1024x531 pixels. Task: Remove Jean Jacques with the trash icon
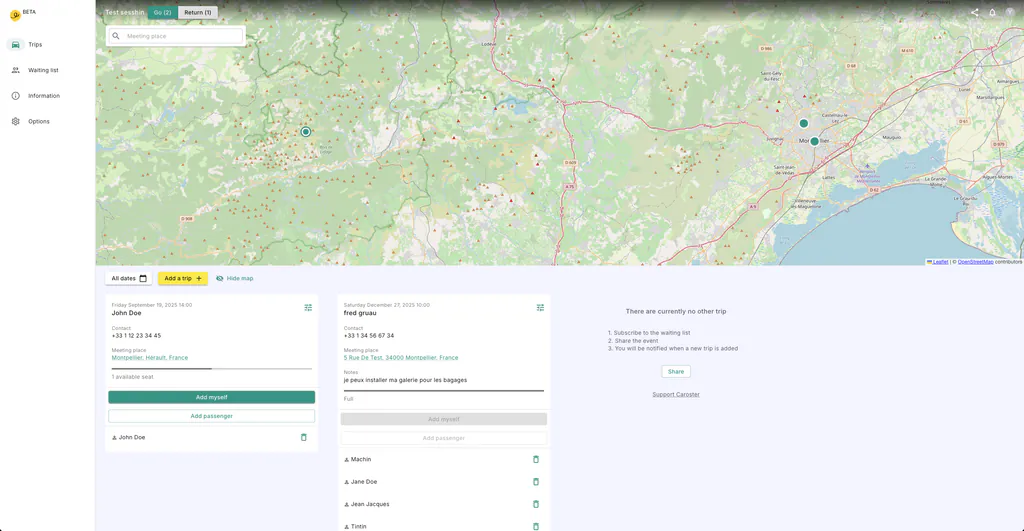pyautogui.click(x=535, y=504)
